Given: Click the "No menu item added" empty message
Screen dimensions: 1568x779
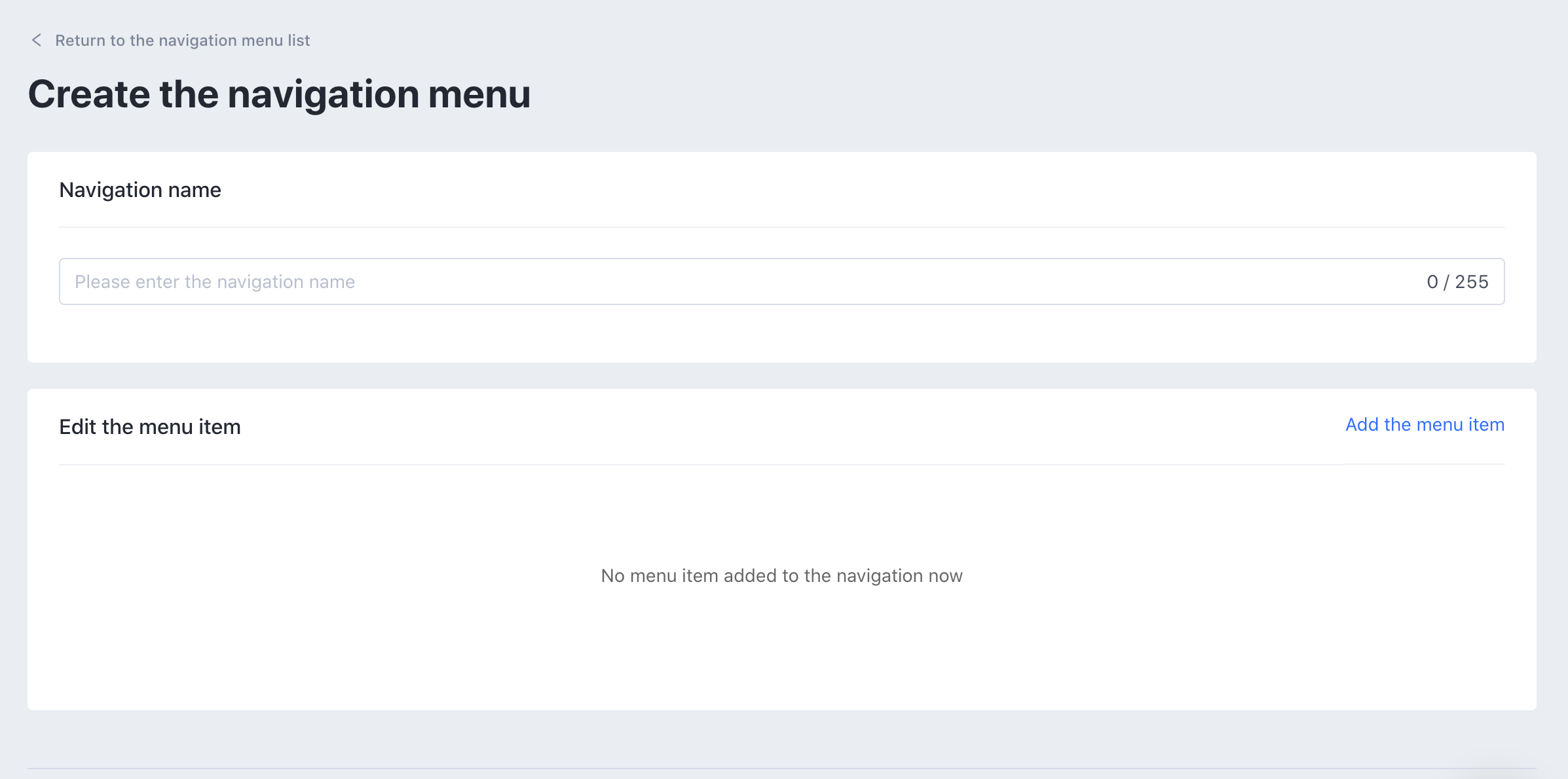Looking at the screenshot, I should tap(781, 576).
